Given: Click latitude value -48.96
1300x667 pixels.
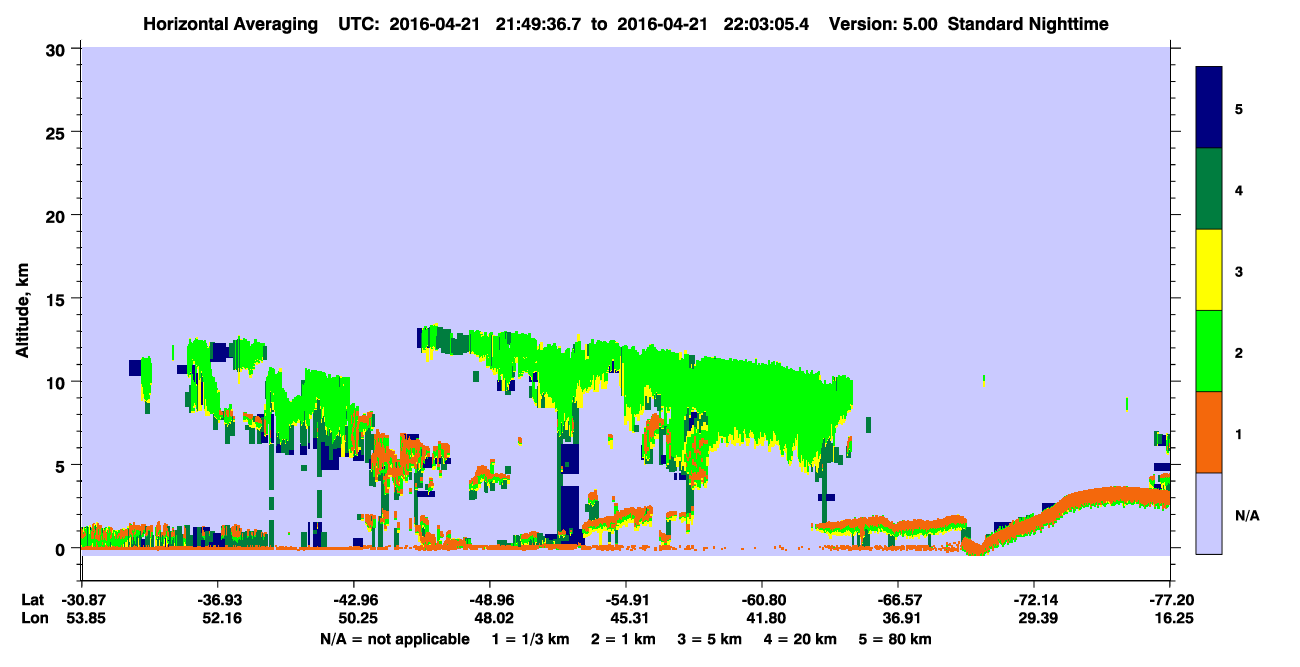Looking at the screenshot, I should pyautogui.click(x=489, y=600).
